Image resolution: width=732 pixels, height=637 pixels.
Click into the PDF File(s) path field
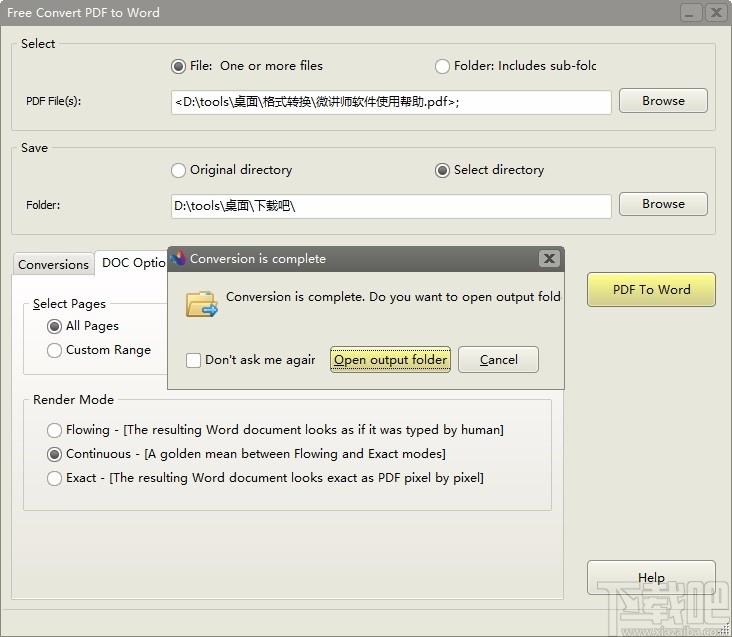tap(391, 102)
